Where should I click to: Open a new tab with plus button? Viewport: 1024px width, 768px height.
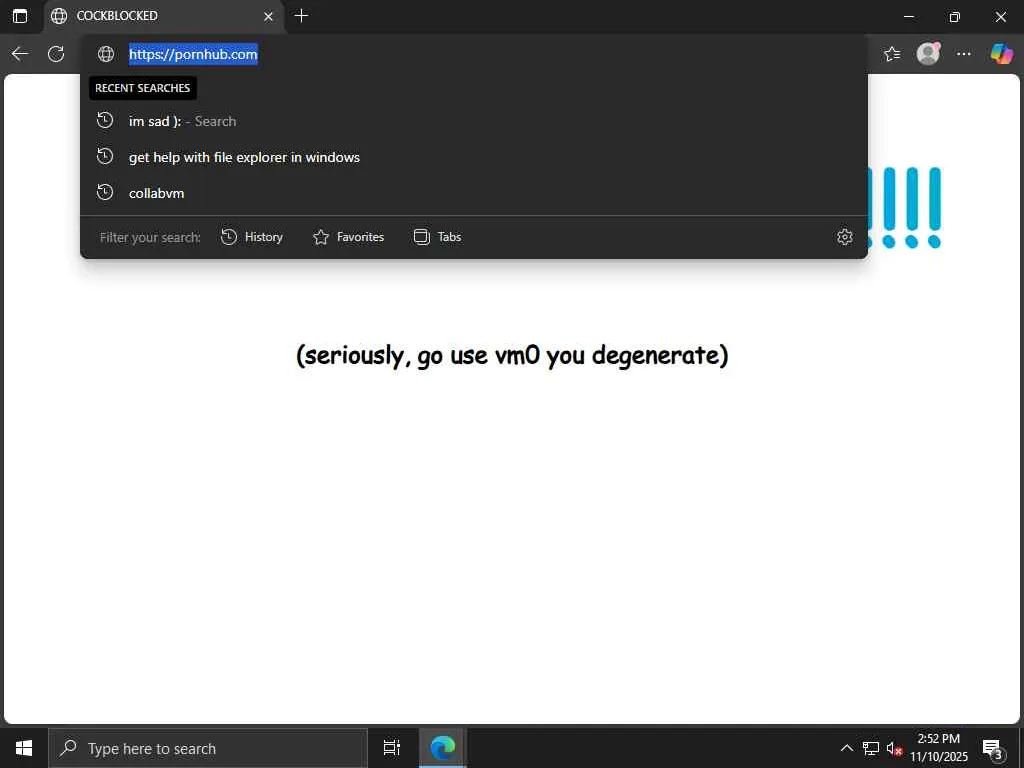coord(301,16)
